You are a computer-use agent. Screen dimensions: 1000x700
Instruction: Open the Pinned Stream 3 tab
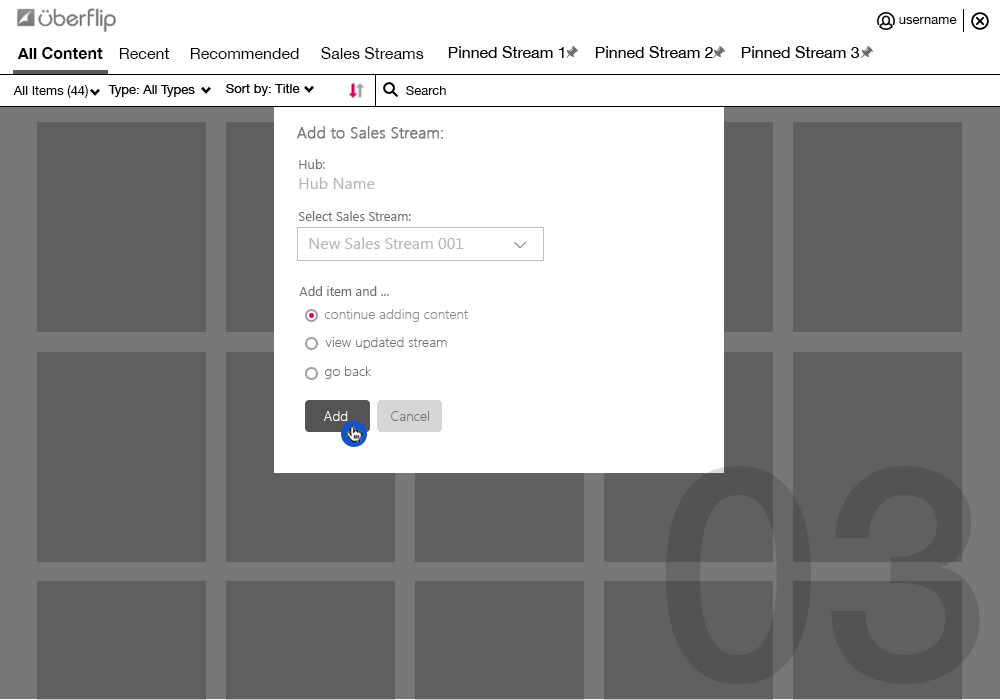click(800, 52)
